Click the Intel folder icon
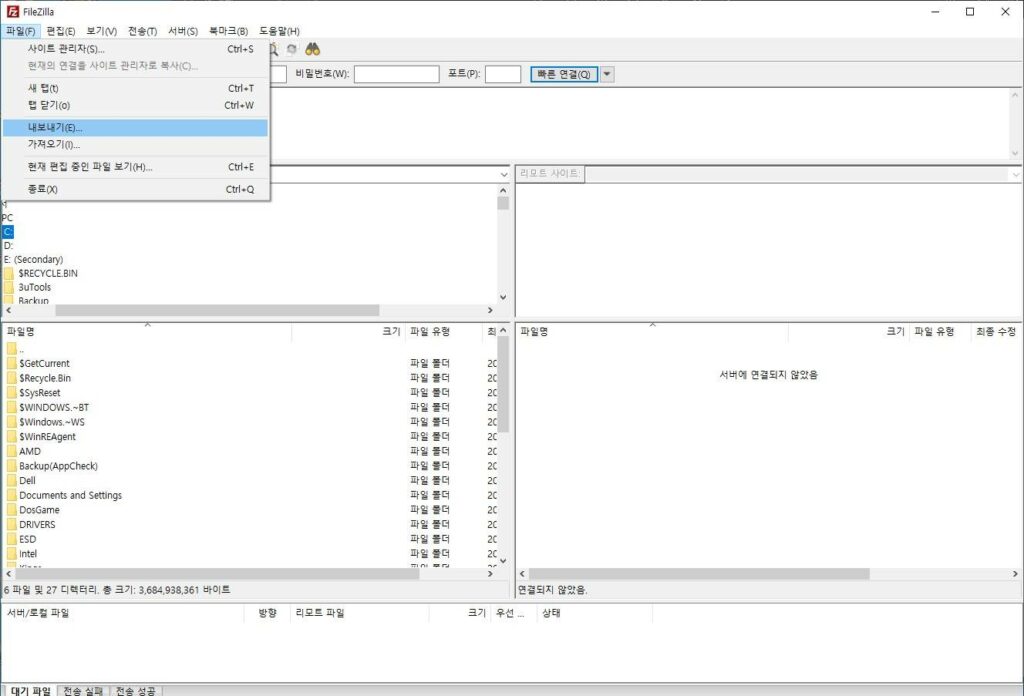The width and height of the screenshot is (1024, 696). [x=12, y=554]
